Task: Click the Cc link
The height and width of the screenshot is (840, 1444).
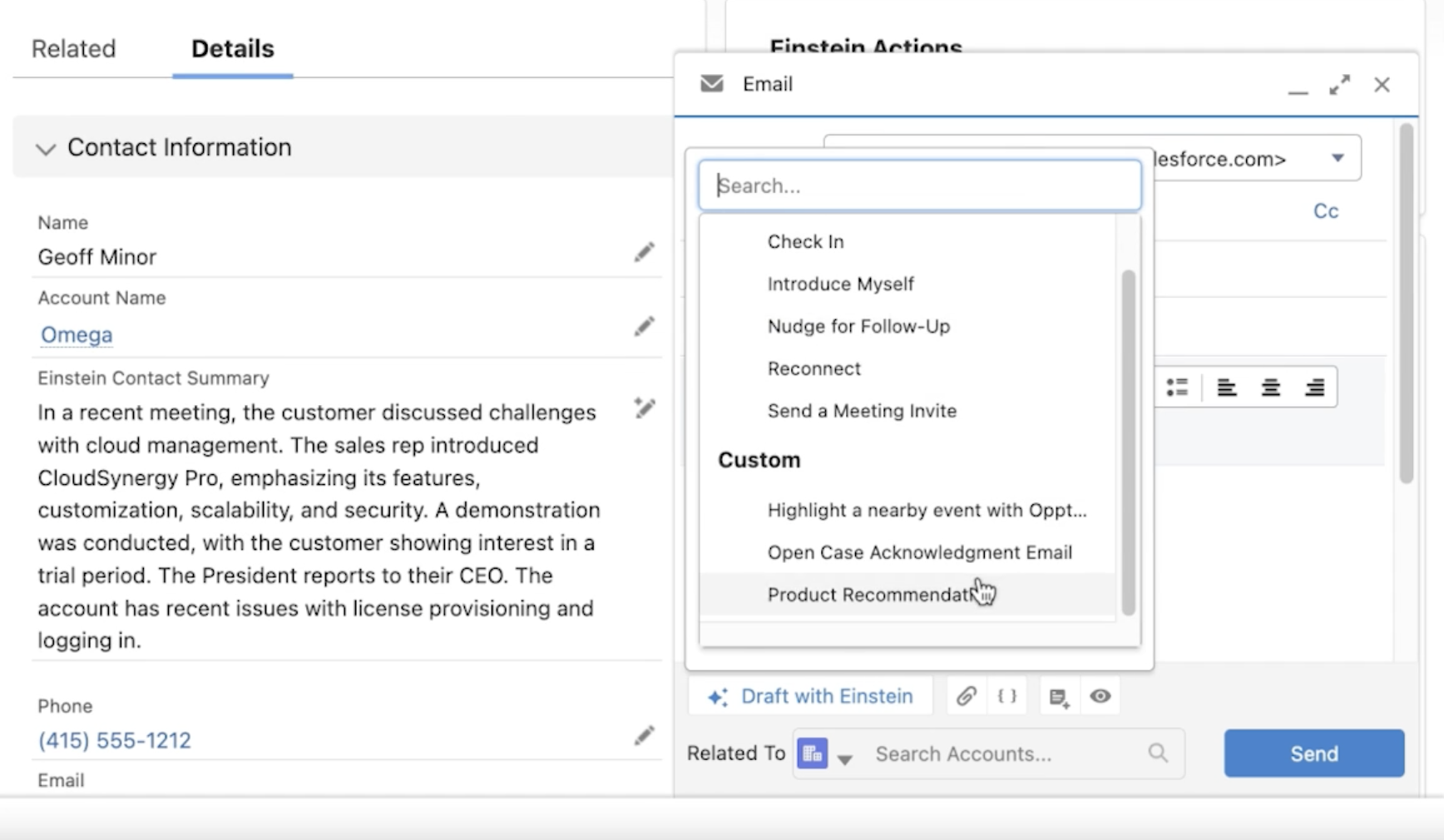Action: 1326,211
